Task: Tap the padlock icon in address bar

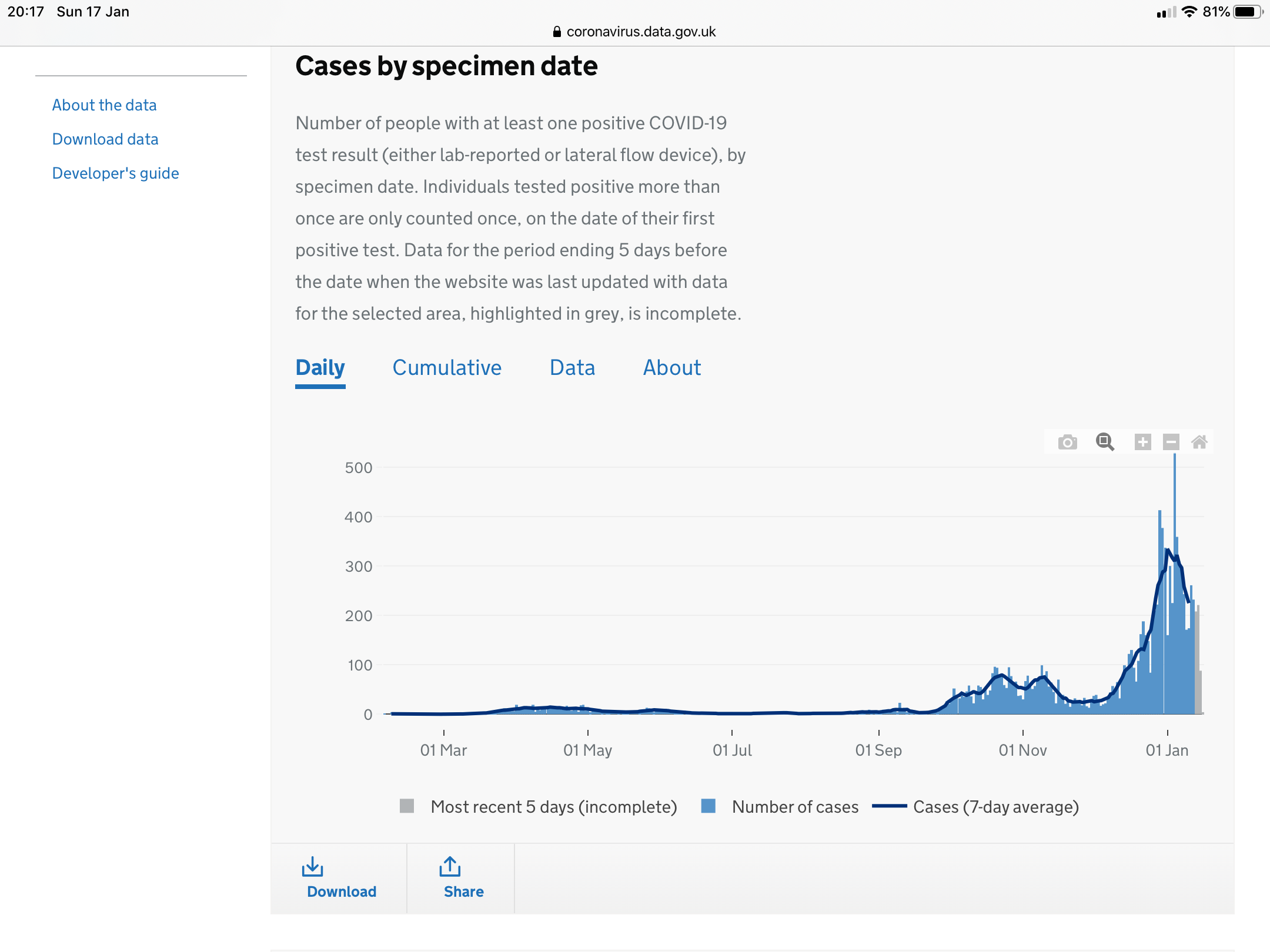Action: (x=557, y=32)
